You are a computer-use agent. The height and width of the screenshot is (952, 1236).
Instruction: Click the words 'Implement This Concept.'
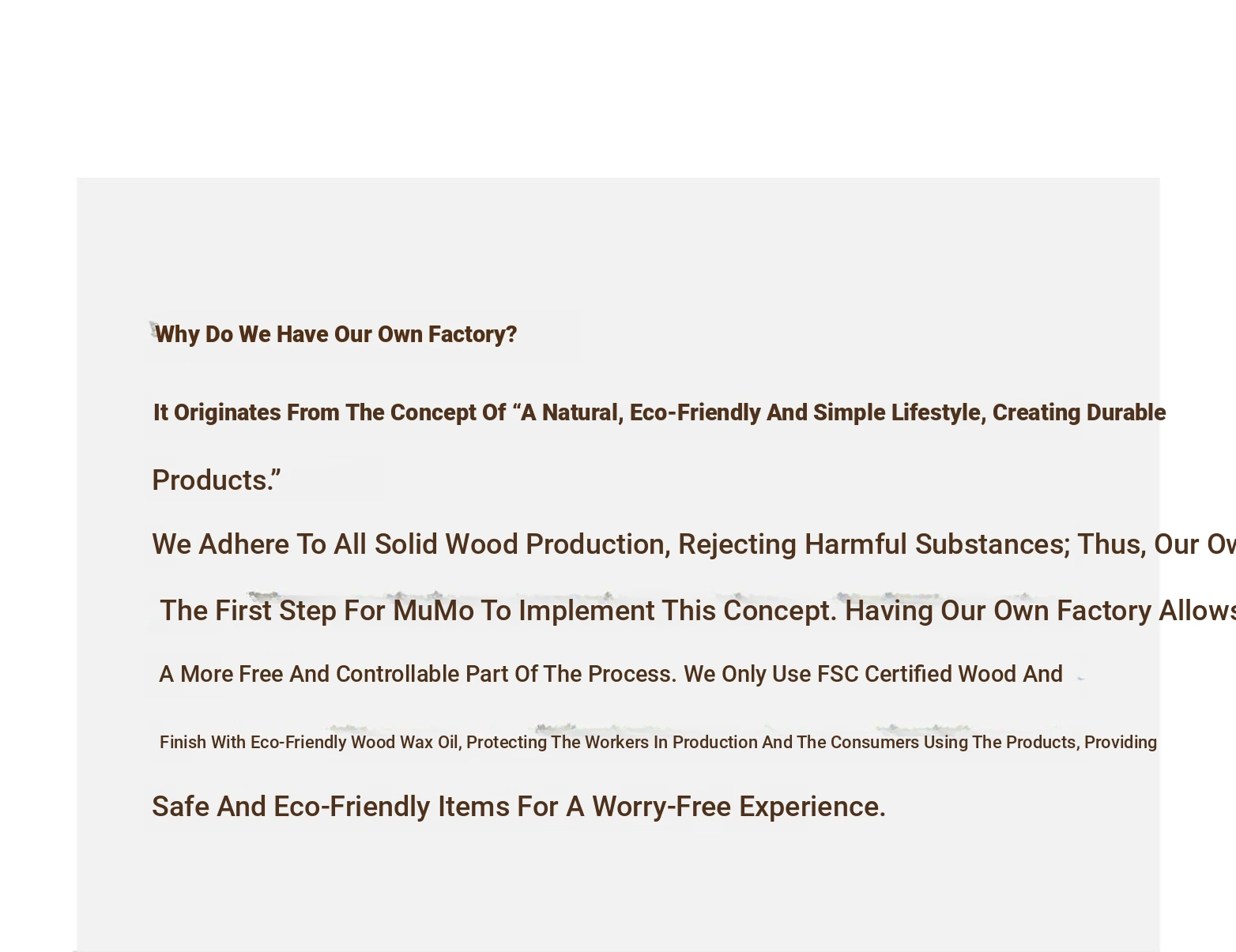677,611
